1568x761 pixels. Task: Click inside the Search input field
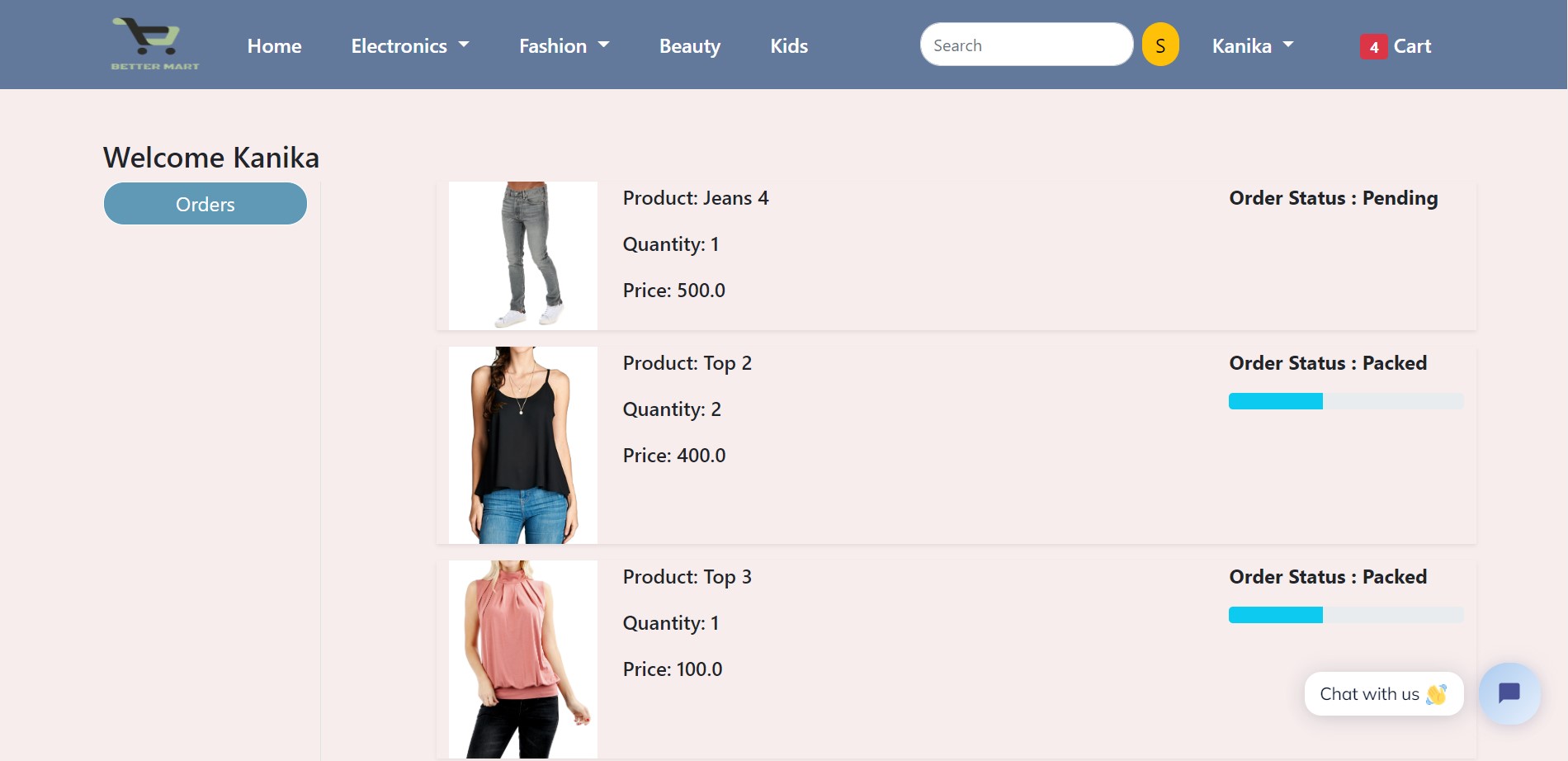click(x=1027, y=45)
